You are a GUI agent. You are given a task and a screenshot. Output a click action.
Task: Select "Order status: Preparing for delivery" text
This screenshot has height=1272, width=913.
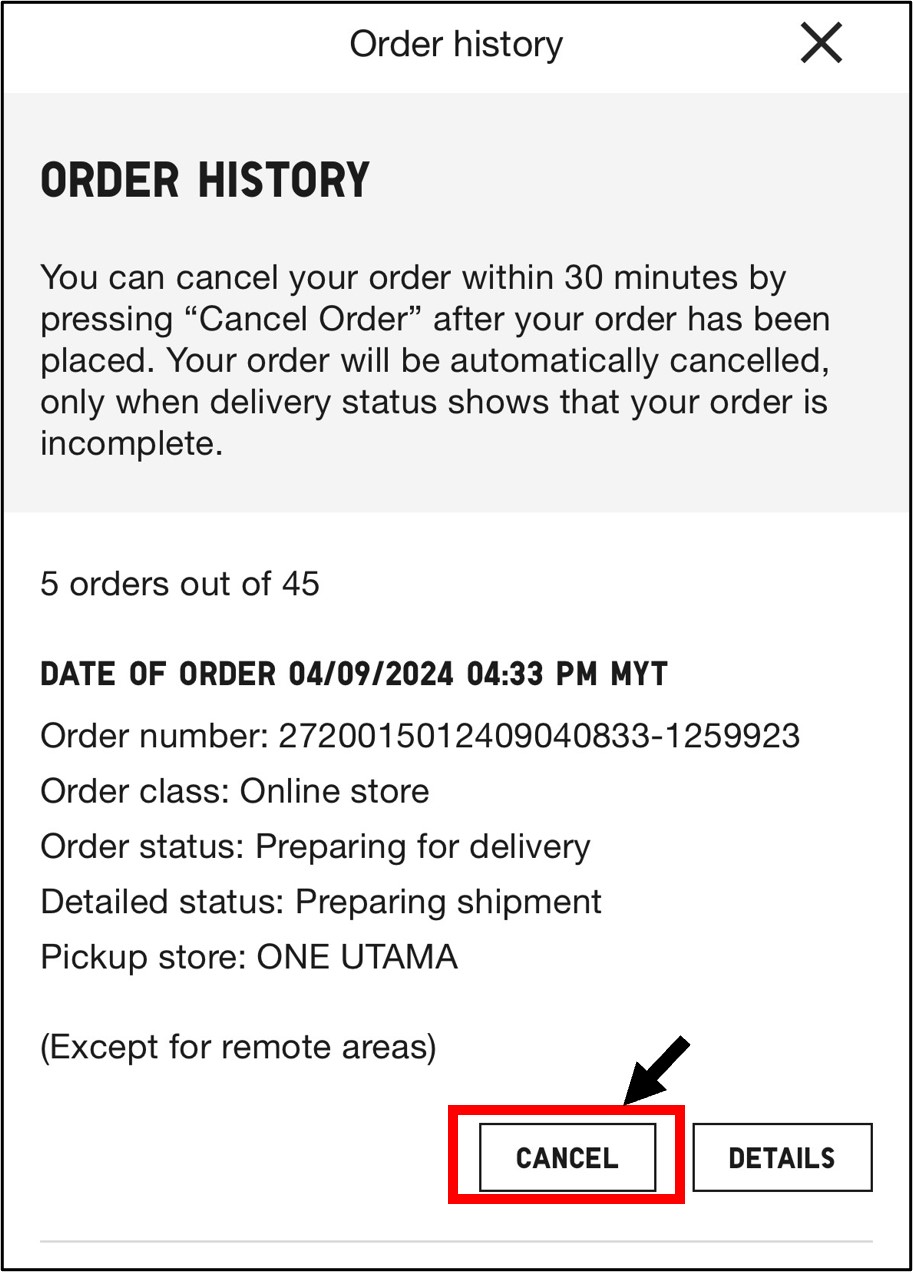pos(315,846)
